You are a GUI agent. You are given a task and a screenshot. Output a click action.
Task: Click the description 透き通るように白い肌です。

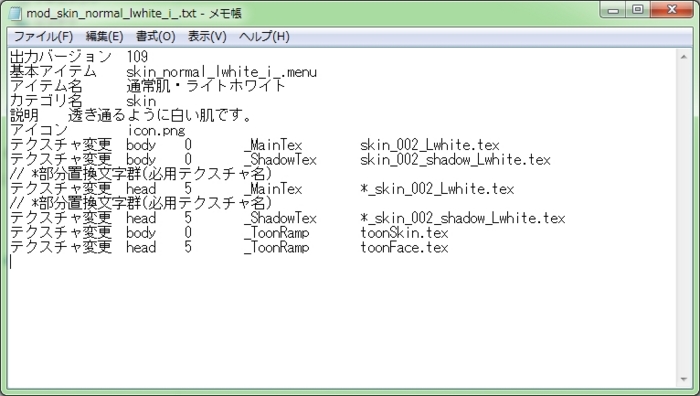161,116
